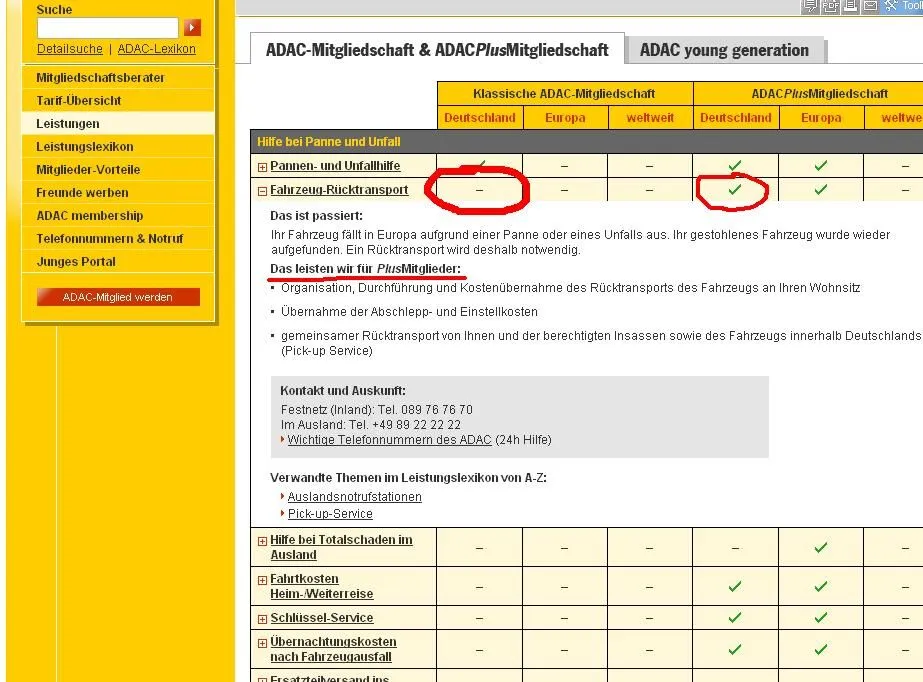923x682 pixels.
Task: Open Mitgliedschaftsberater in sidebar menu
Action: [x=101, y=78]
